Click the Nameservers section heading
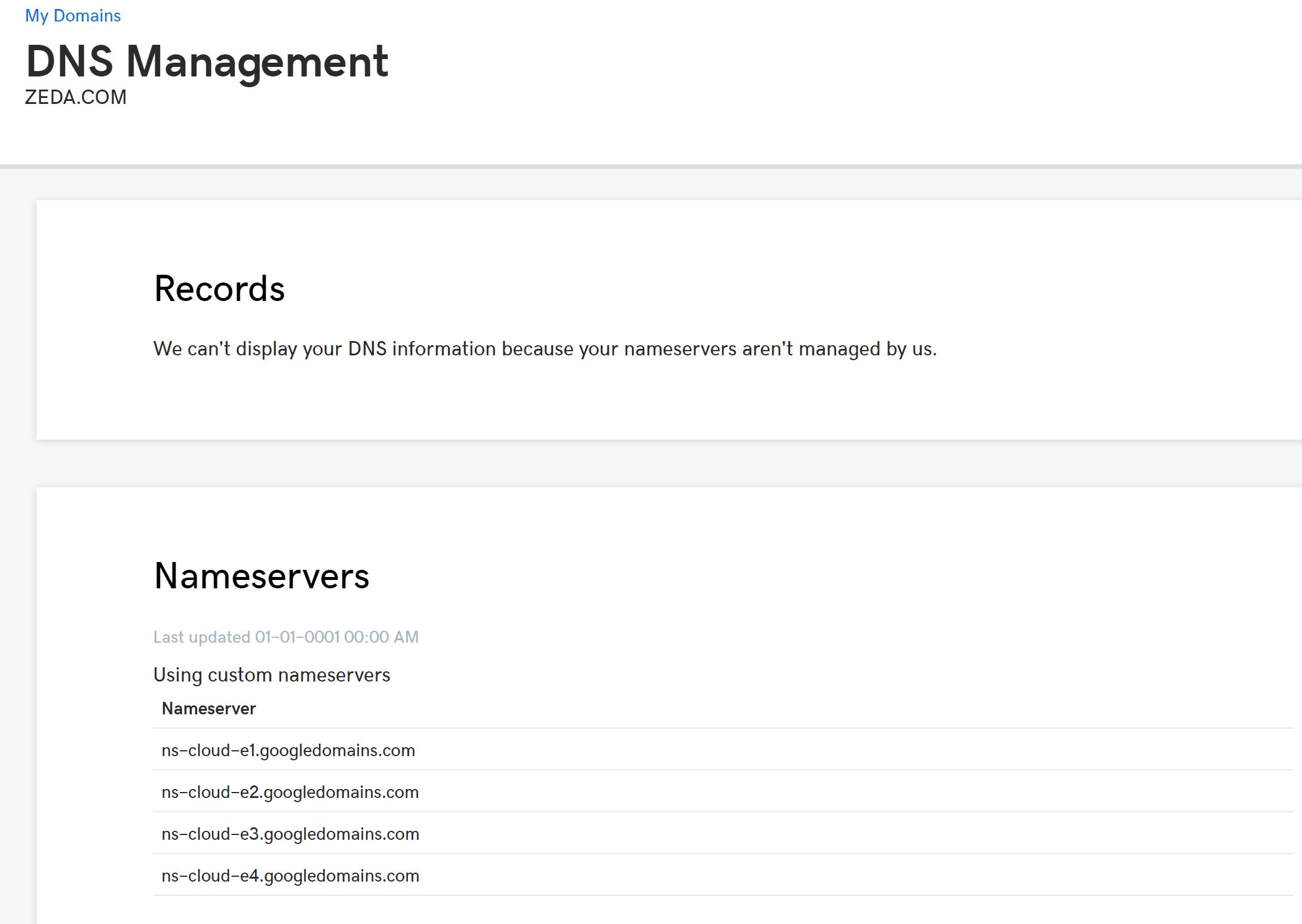Image resolution: width=1302 pixels, height=924 pixels. 261,576
